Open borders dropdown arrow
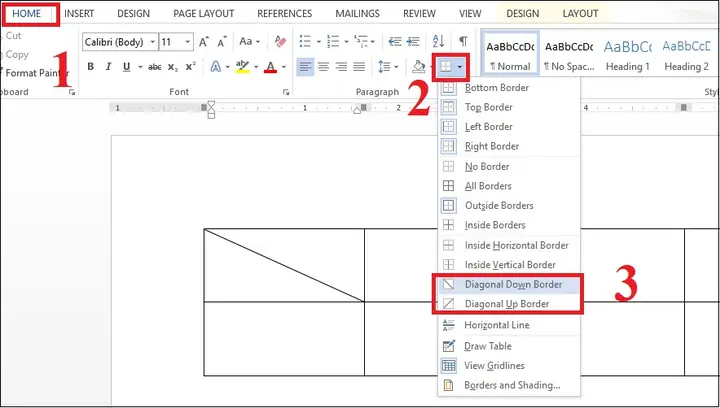The width and height of the screenshot is (720, 408). 460,68
